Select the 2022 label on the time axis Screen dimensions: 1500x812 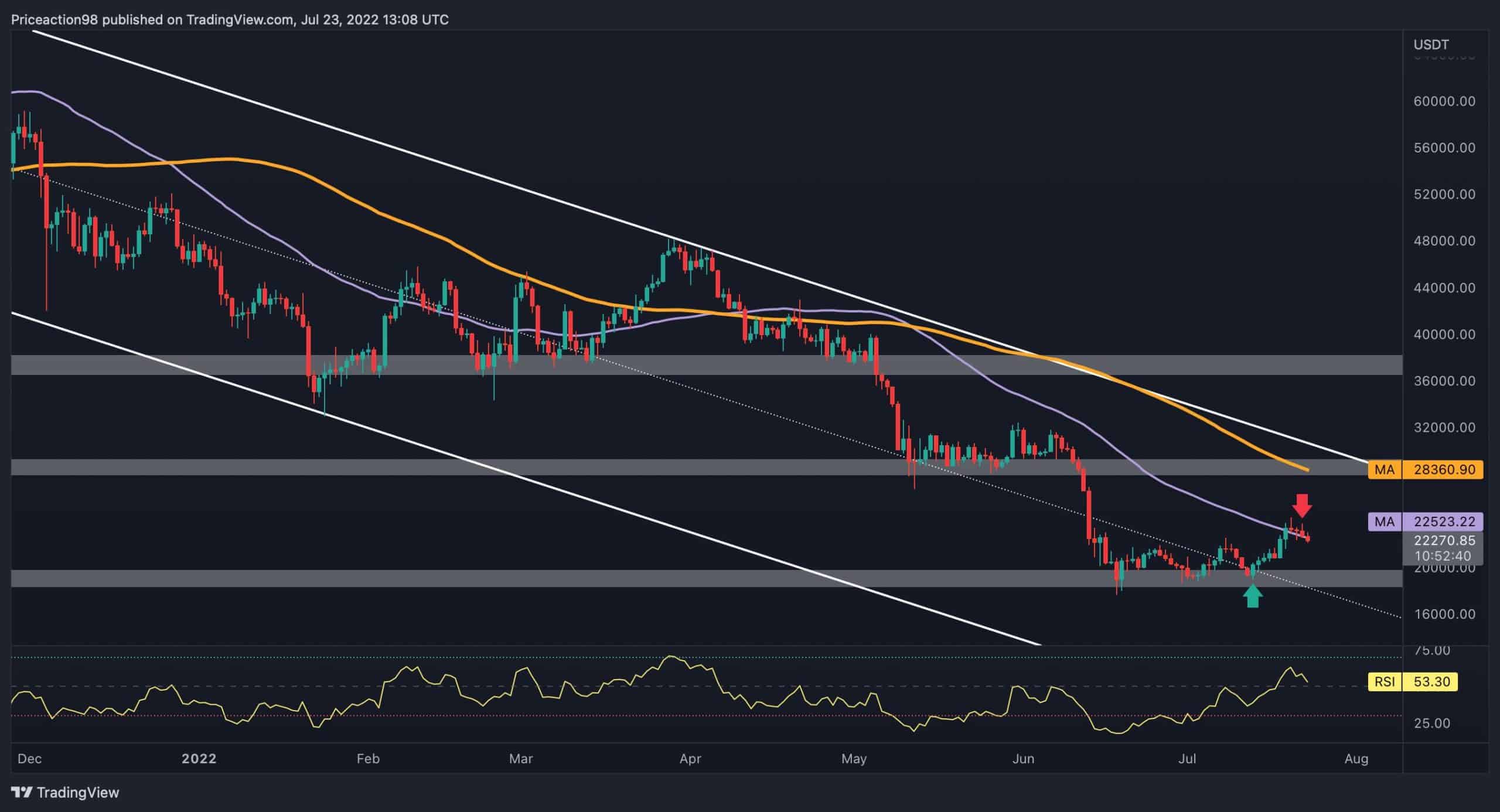(199, 758)
